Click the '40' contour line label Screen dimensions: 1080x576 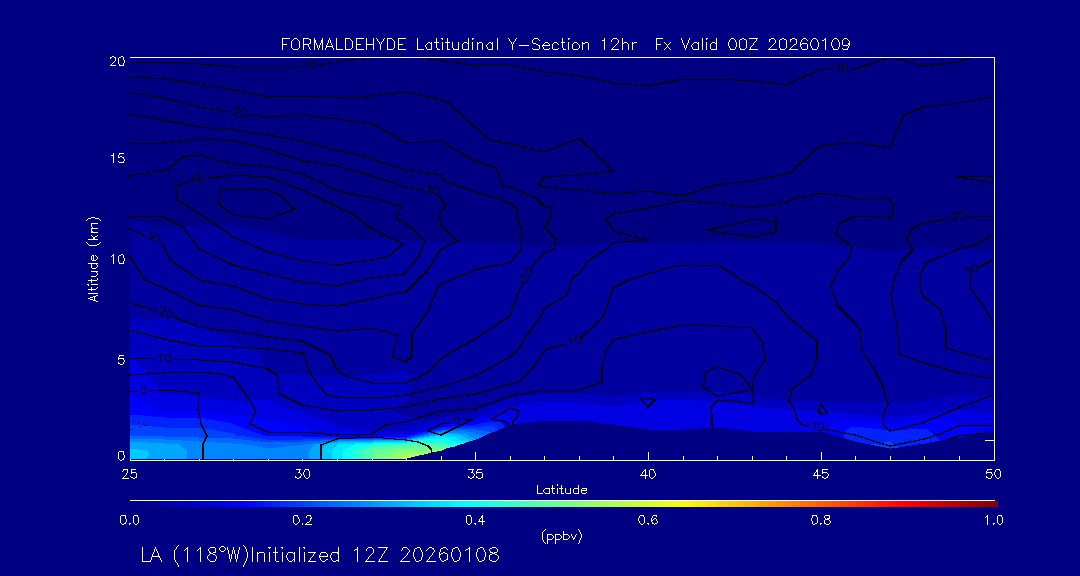pos(198,178)
